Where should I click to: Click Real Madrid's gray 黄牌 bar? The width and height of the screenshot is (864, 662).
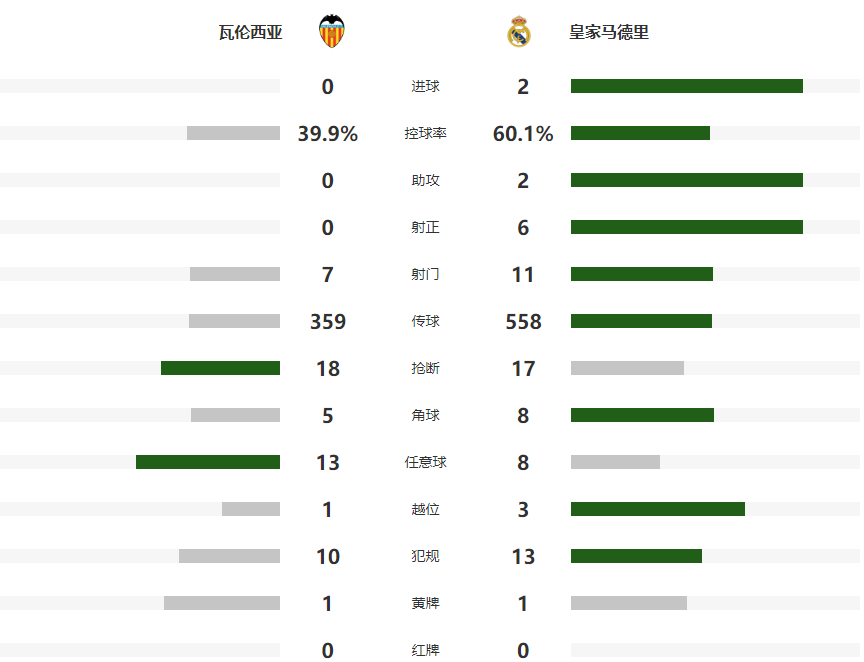tap(629, 603)
